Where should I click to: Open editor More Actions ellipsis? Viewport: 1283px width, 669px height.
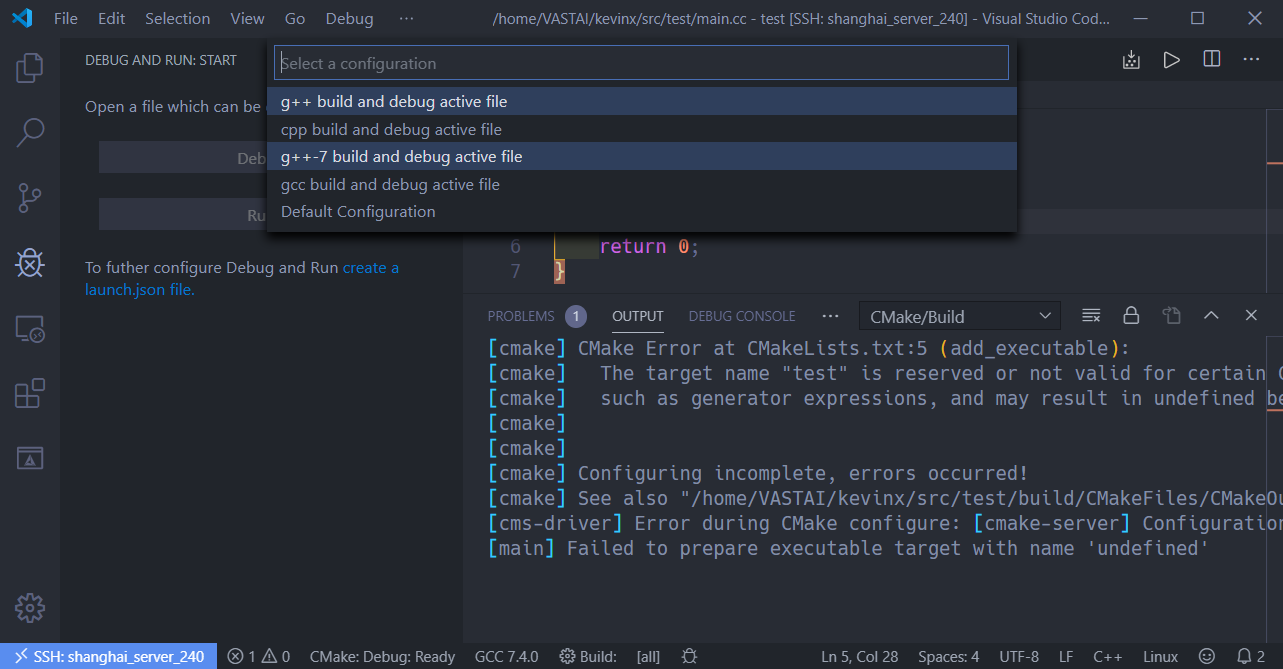click(1251, 60)
